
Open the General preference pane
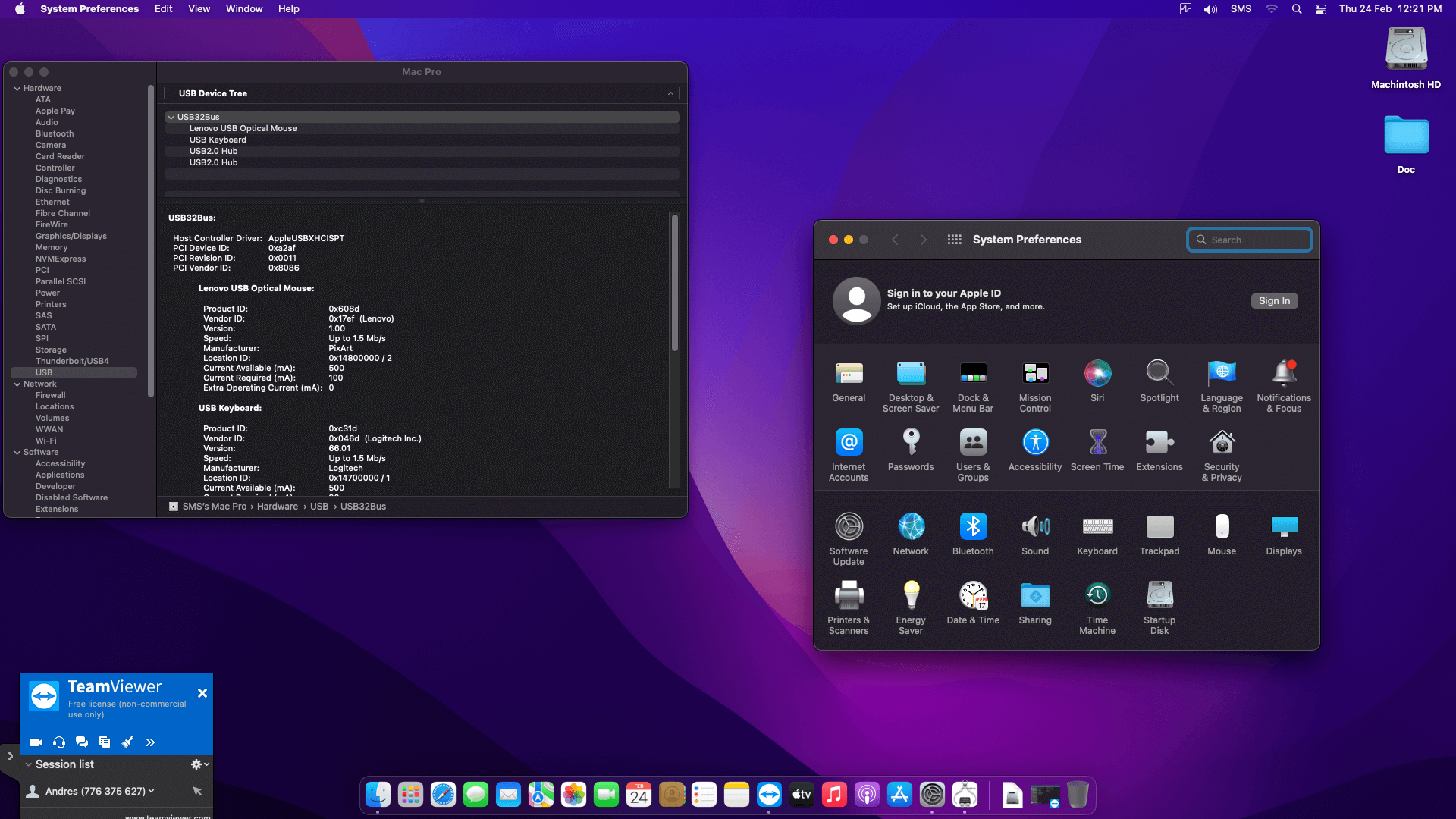pos(849,381)
